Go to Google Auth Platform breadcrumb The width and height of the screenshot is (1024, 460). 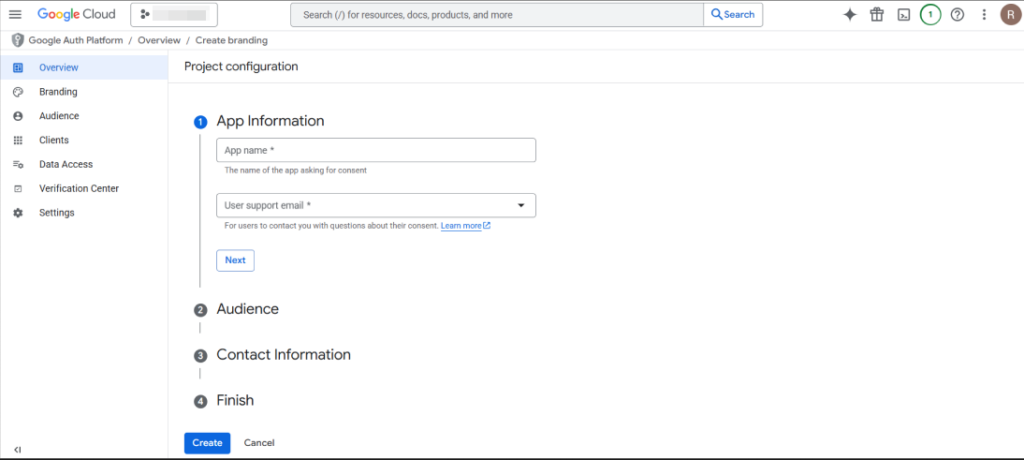[x=76, y=41]
